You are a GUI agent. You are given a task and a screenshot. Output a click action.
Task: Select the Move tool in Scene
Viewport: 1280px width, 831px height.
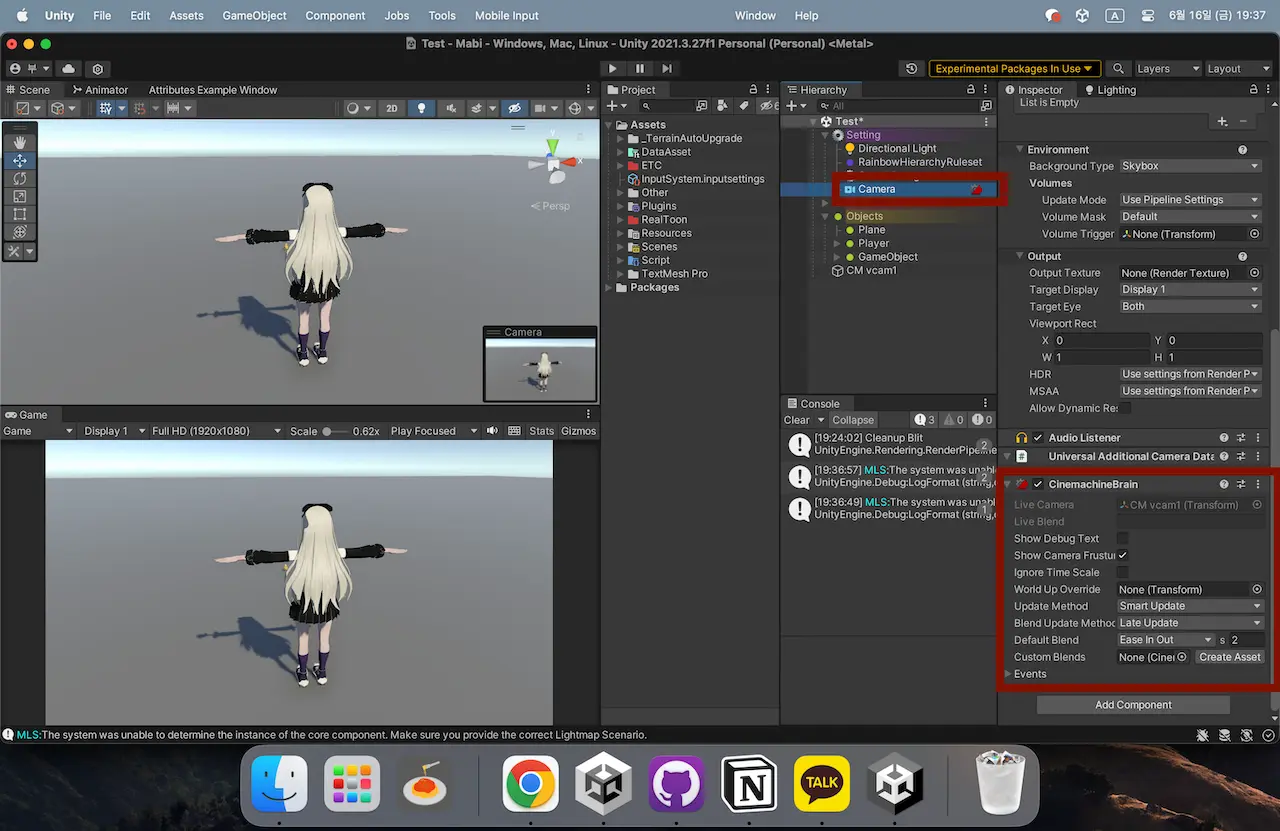(x=19, y=160)
